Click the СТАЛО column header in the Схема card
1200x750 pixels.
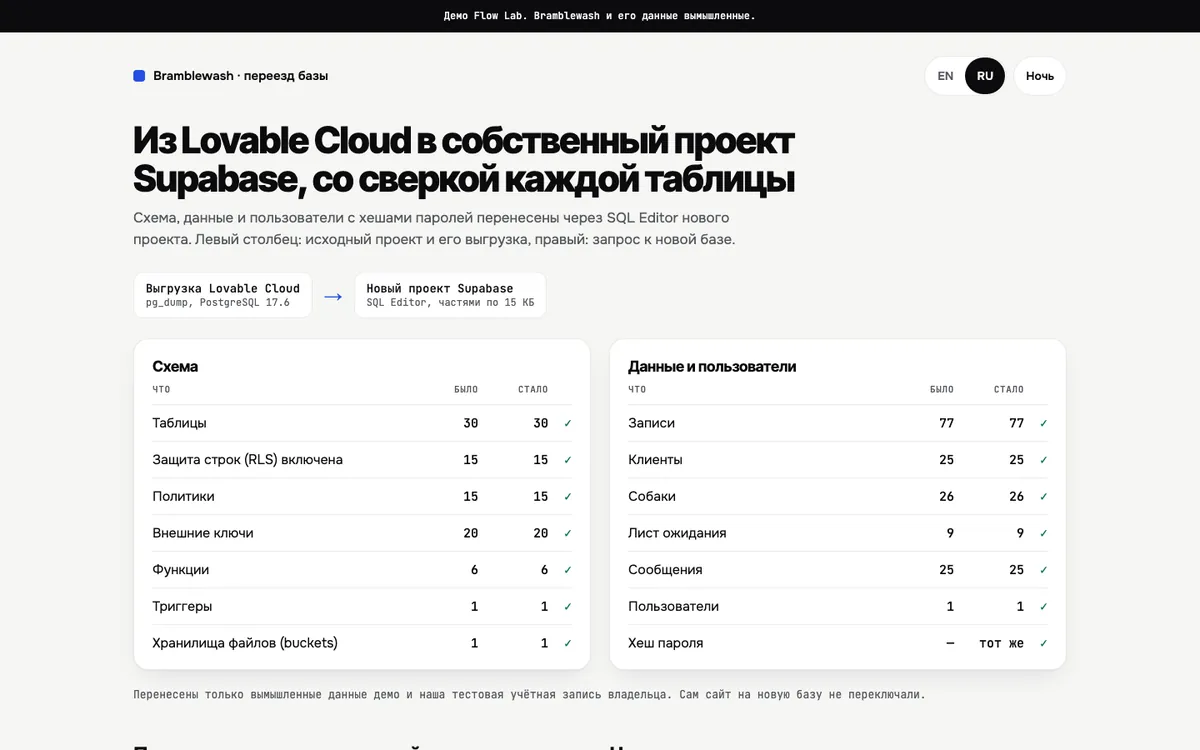[533, 389]
